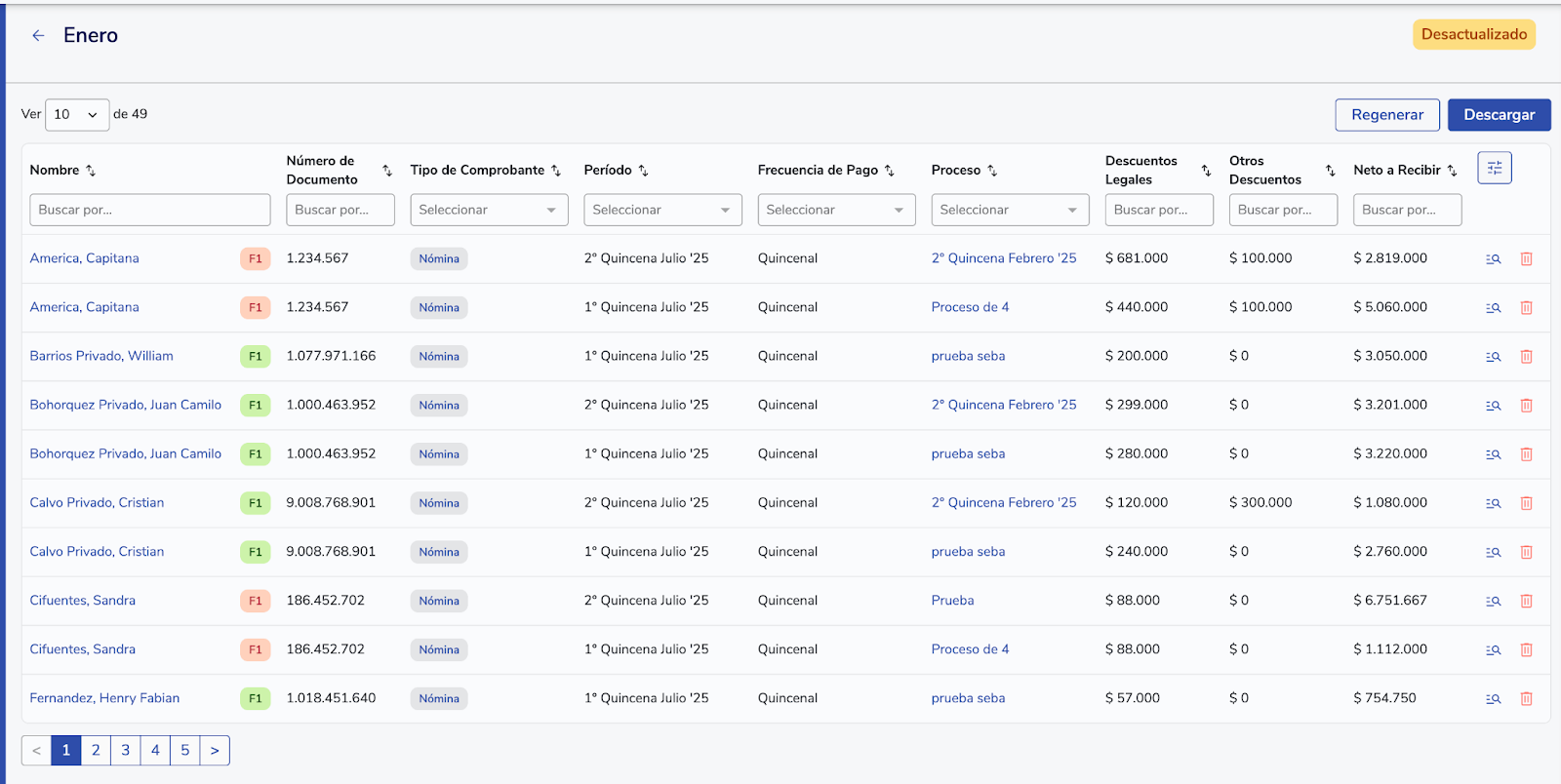
Task: Click the back arrow next to Enero
Action: click(38, 36)
